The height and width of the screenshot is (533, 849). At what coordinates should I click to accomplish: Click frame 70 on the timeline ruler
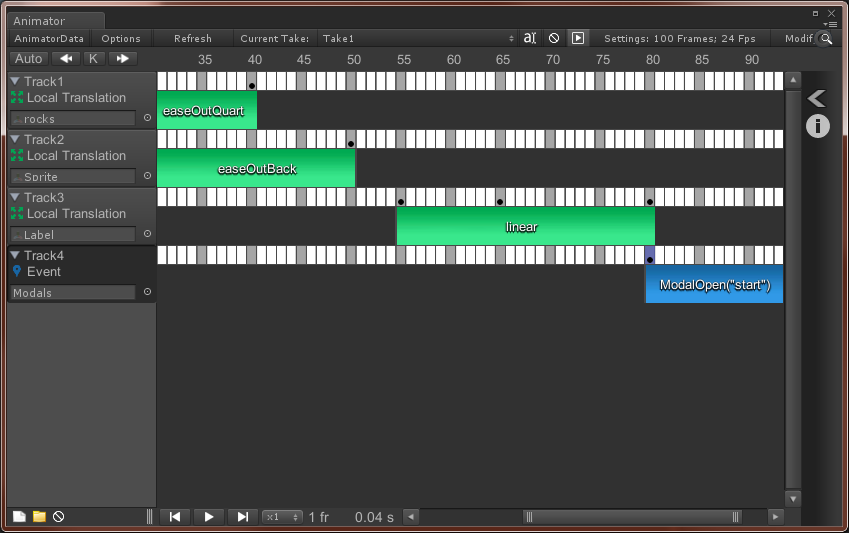pyautogui.click(x=553, y=60)
